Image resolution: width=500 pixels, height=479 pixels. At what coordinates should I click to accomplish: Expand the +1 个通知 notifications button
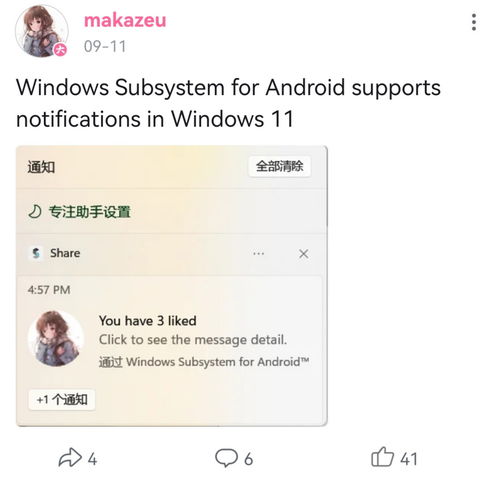click(62, 399)
